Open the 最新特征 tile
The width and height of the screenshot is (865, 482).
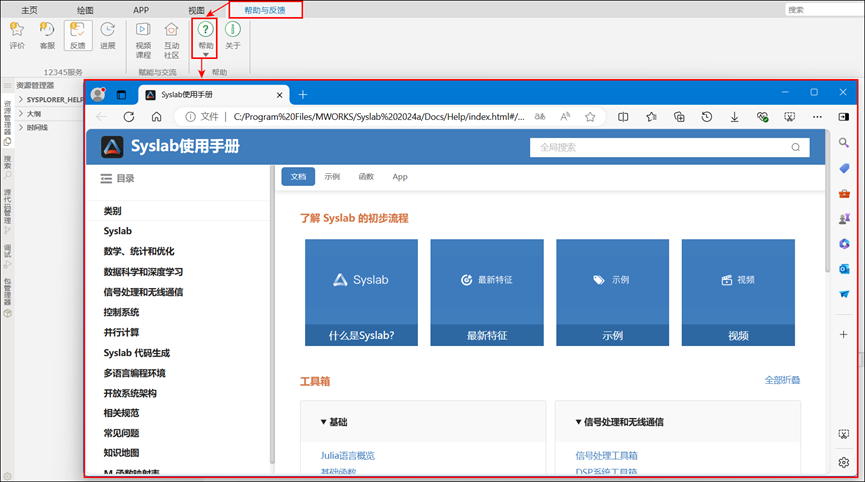pyautogui.click(x=487, y=292)
